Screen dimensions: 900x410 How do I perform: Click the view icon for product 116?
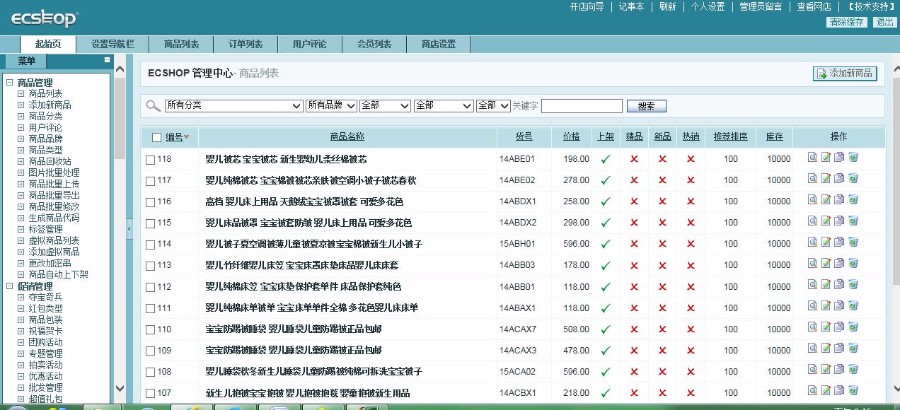(812, 200)
